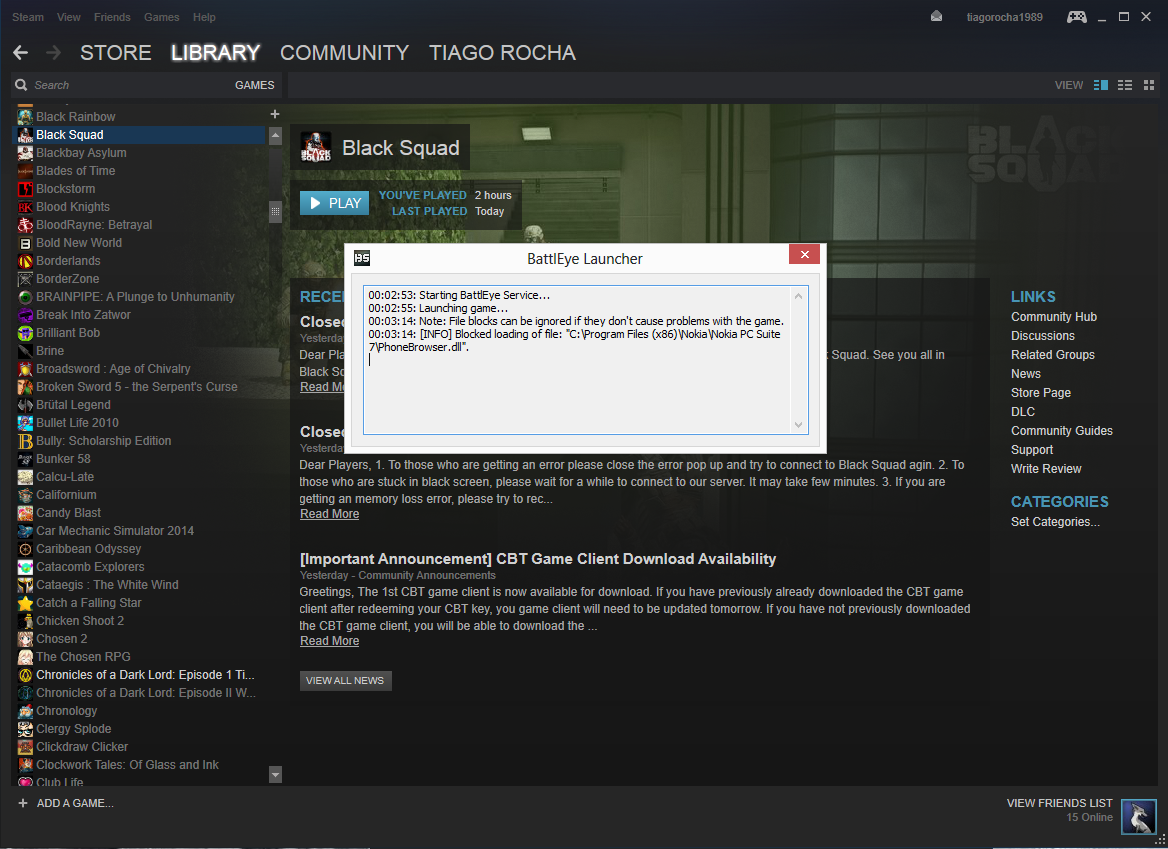Open Store Page link
This screenshot has height=849, width=1168.
point(1041,392)
